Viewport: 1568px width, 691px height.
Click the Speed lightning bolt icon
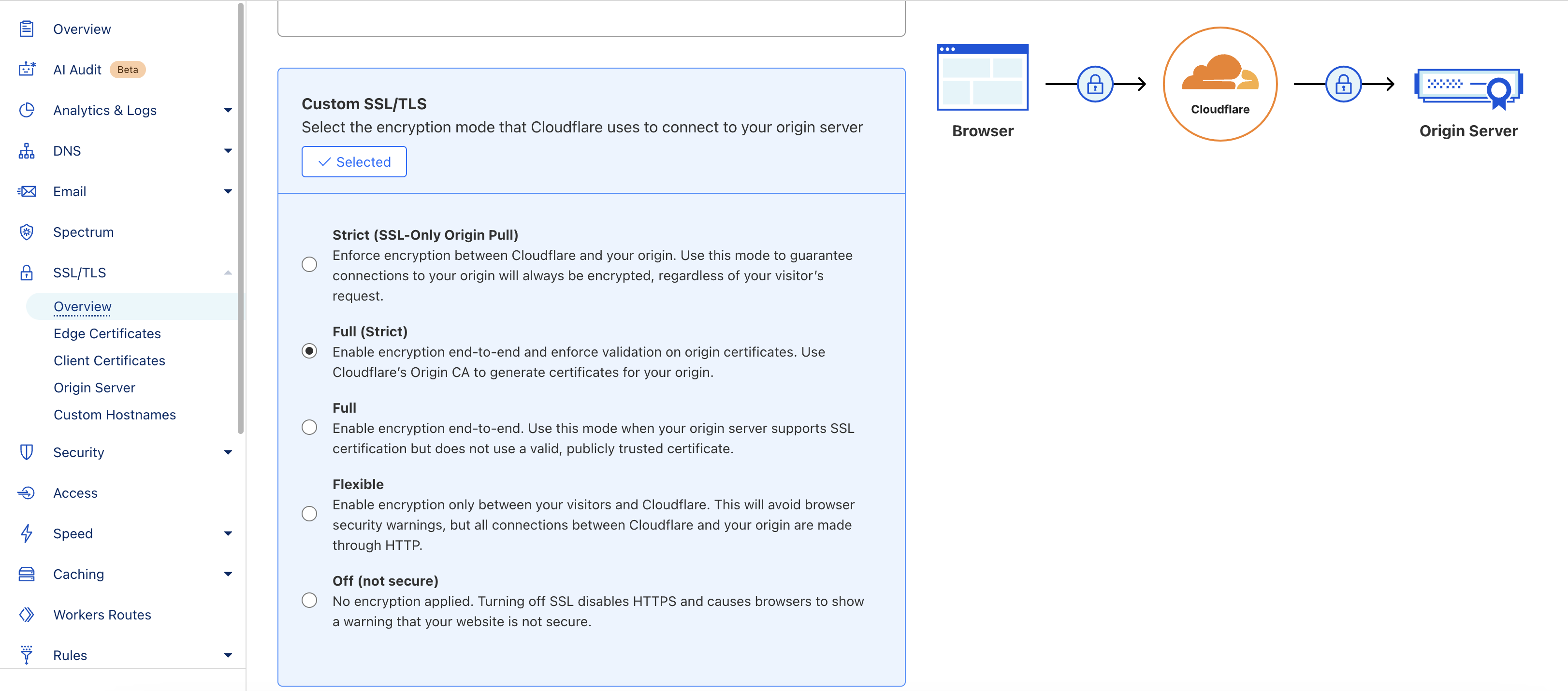coord(26,533)
